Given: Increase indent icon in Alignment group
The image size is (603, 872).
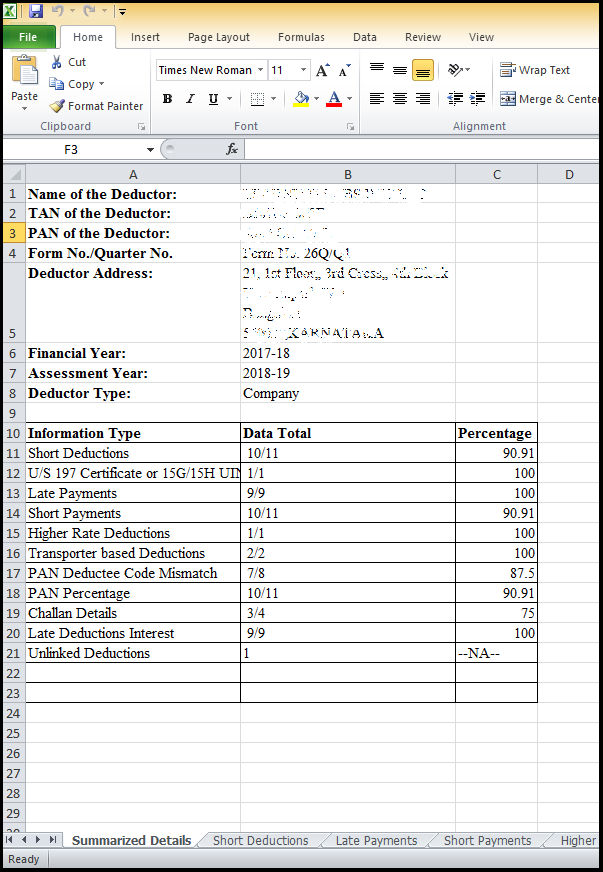Looking at the screenshot, I should [x=477, y=99].
